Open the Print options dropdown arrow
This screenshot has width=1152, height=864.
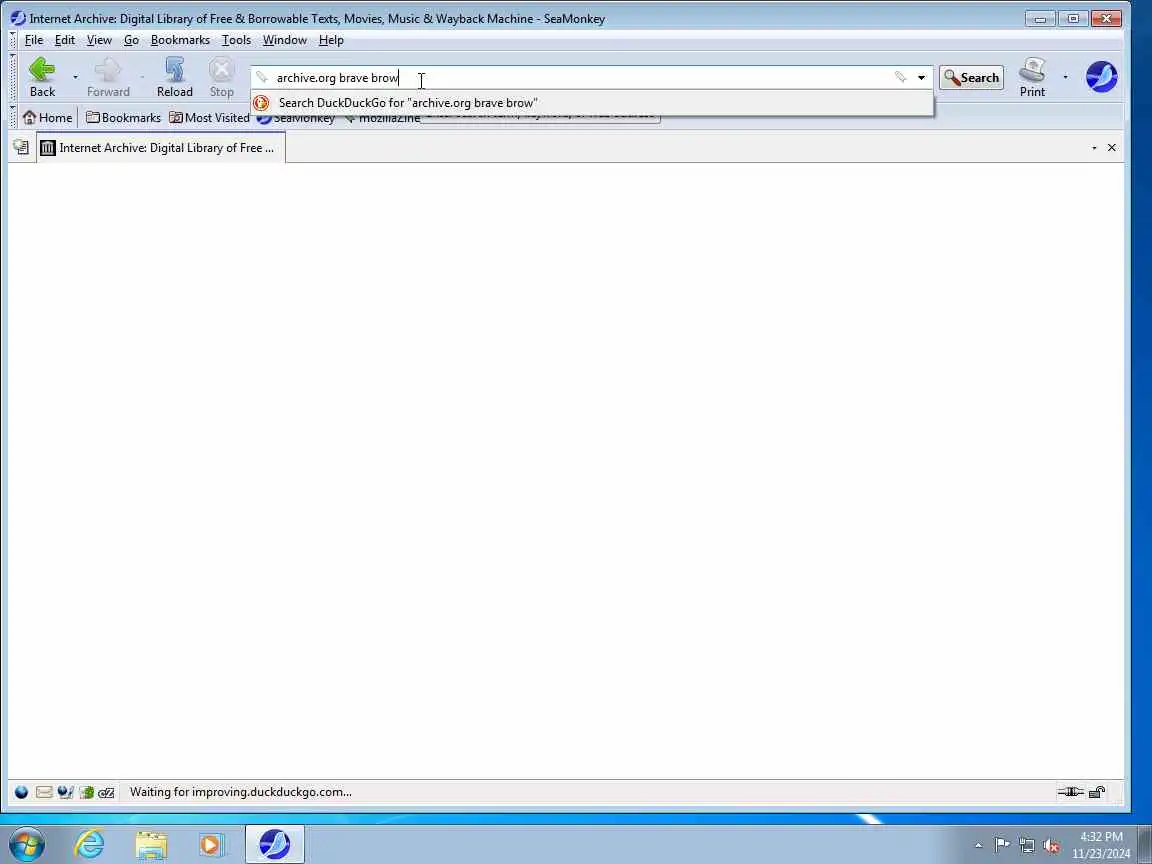[x=1065, y=77]
